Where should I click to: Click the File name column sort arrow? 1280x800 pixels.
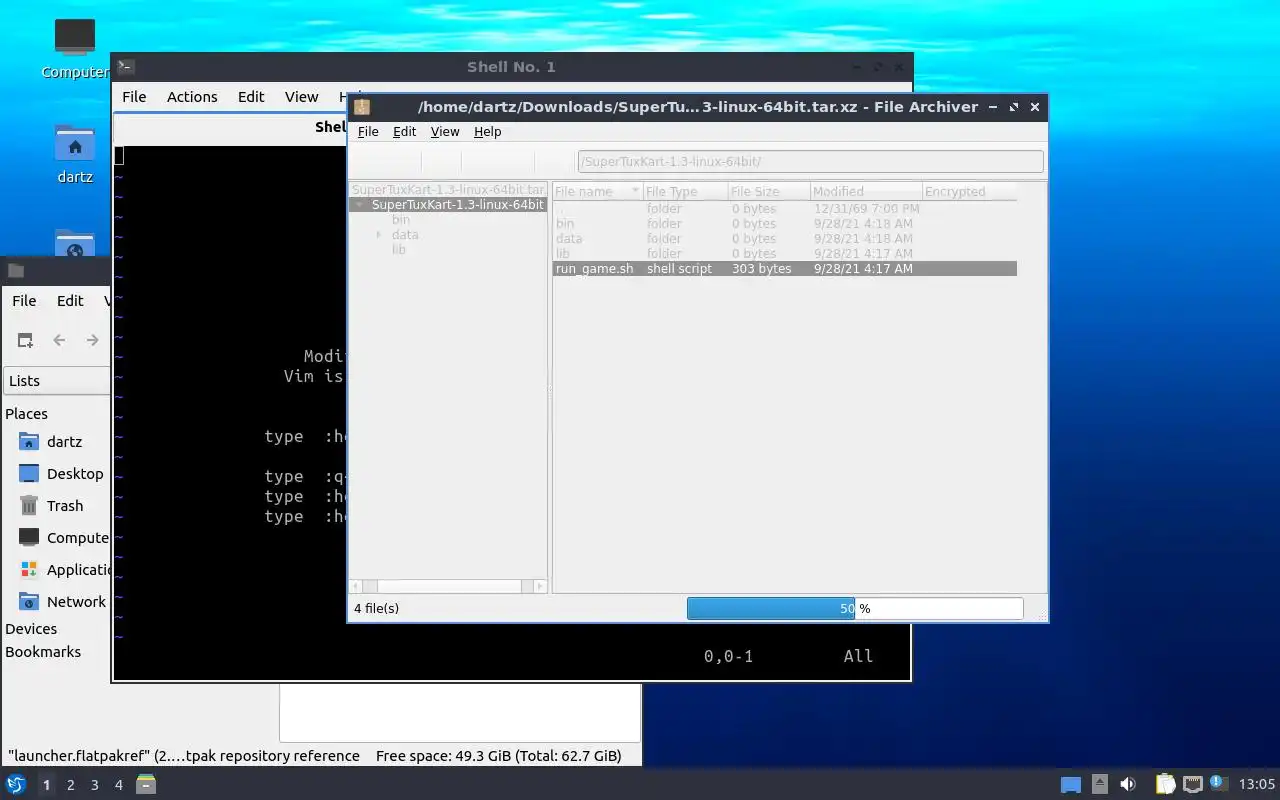point(635,191)
